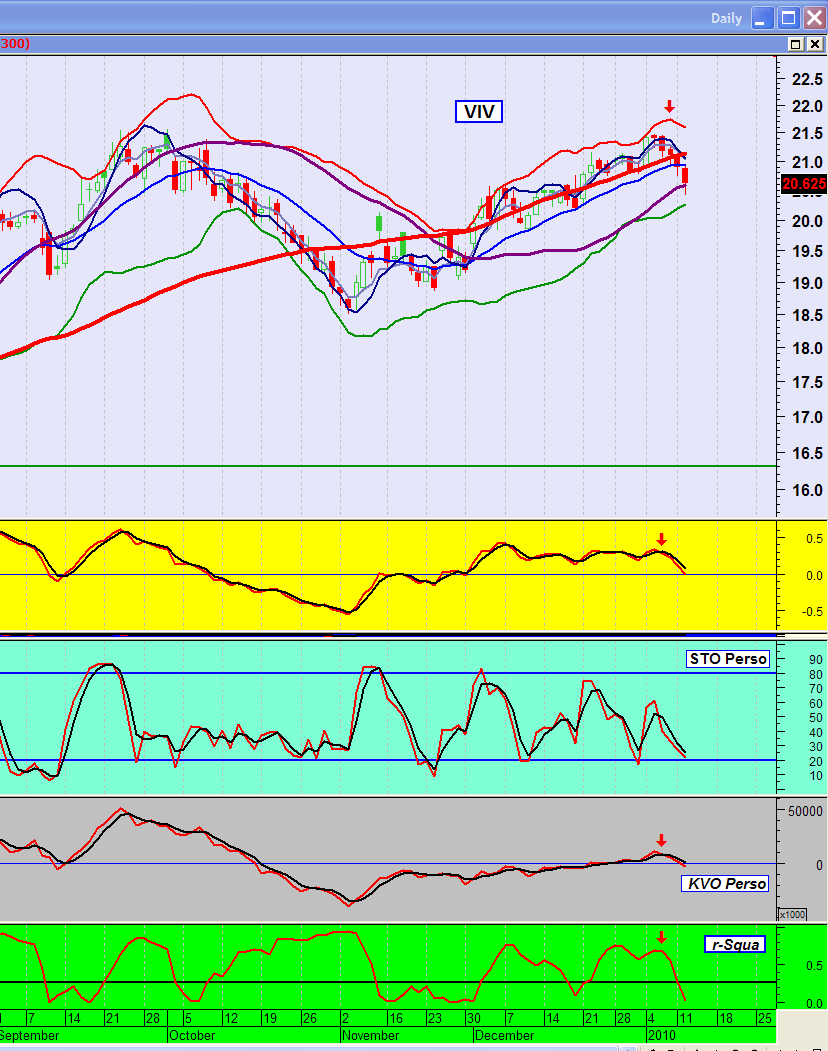Click the October 5 date label
The width and height of the screenshot is (828, 1051).
[188, 1018]
